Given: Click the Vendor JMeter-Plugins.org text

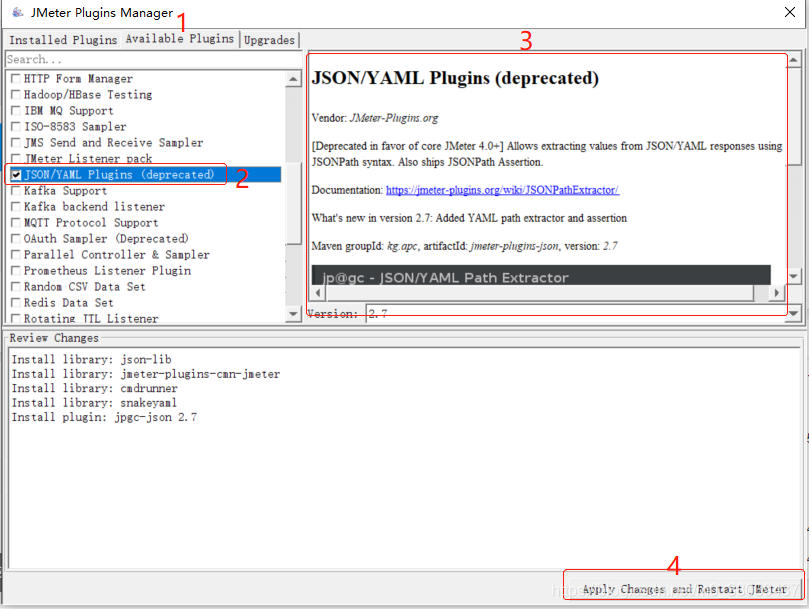Looking at the screenshot, I should point(375,118).
